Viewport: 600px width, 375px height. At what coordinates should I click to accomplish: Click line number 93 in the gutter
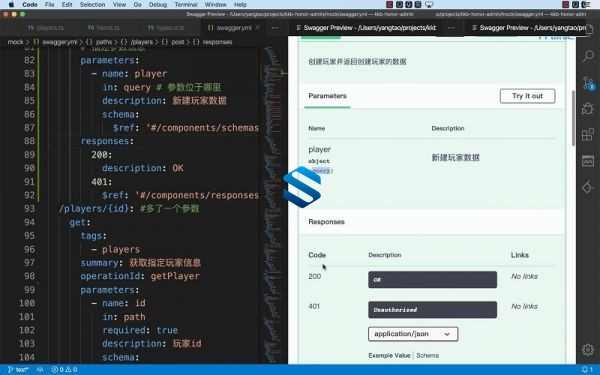click(x=29, y=209)
